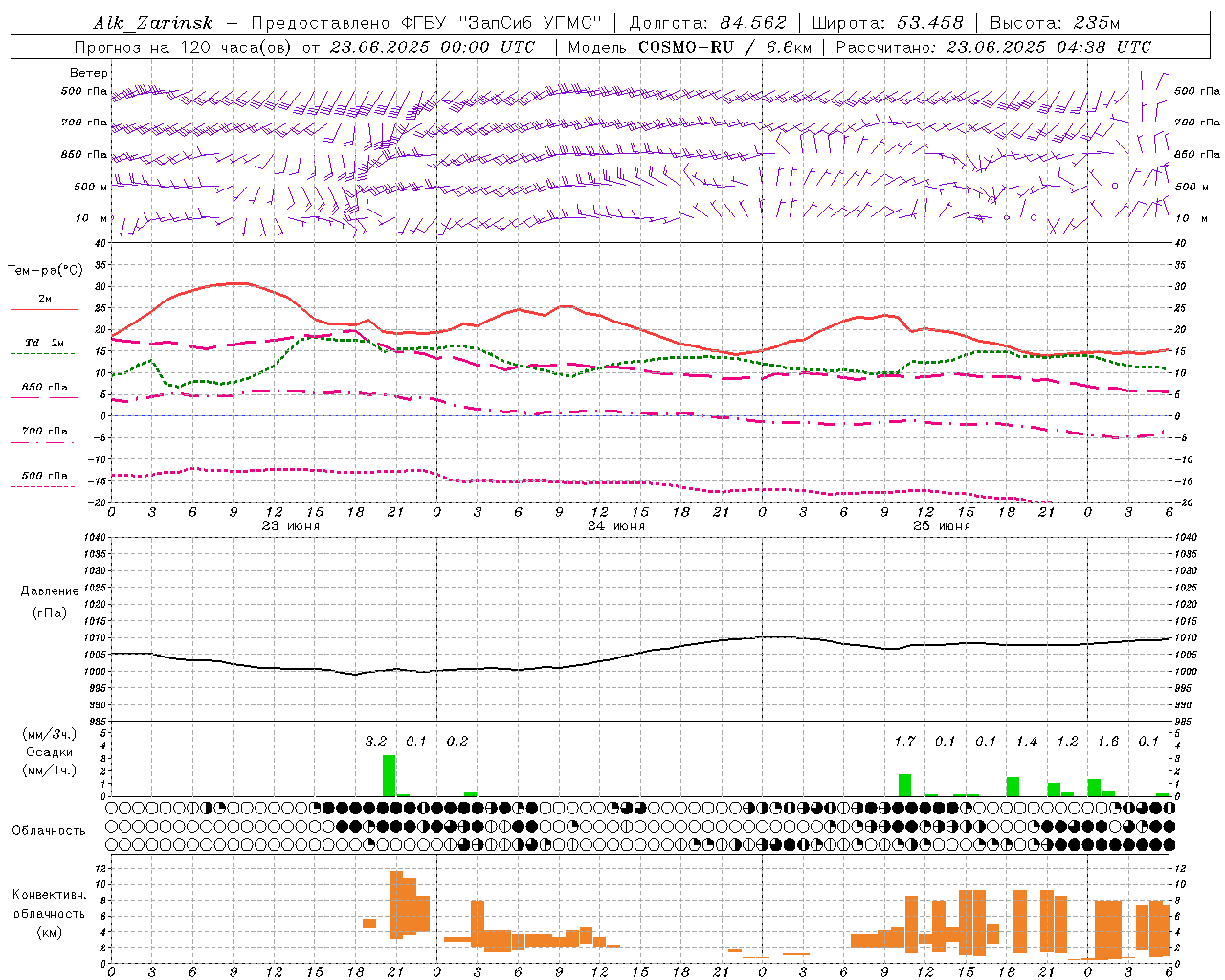Click the dotted pink line sample under the legend's 500 гПа

click(43, 486)
